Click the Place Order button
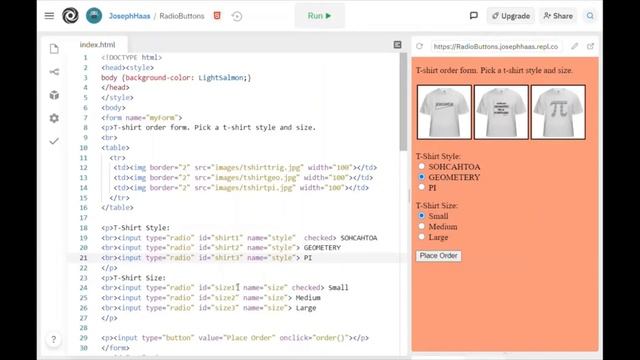The width and height of the screenshot is (640, 360). click(439, 256)
